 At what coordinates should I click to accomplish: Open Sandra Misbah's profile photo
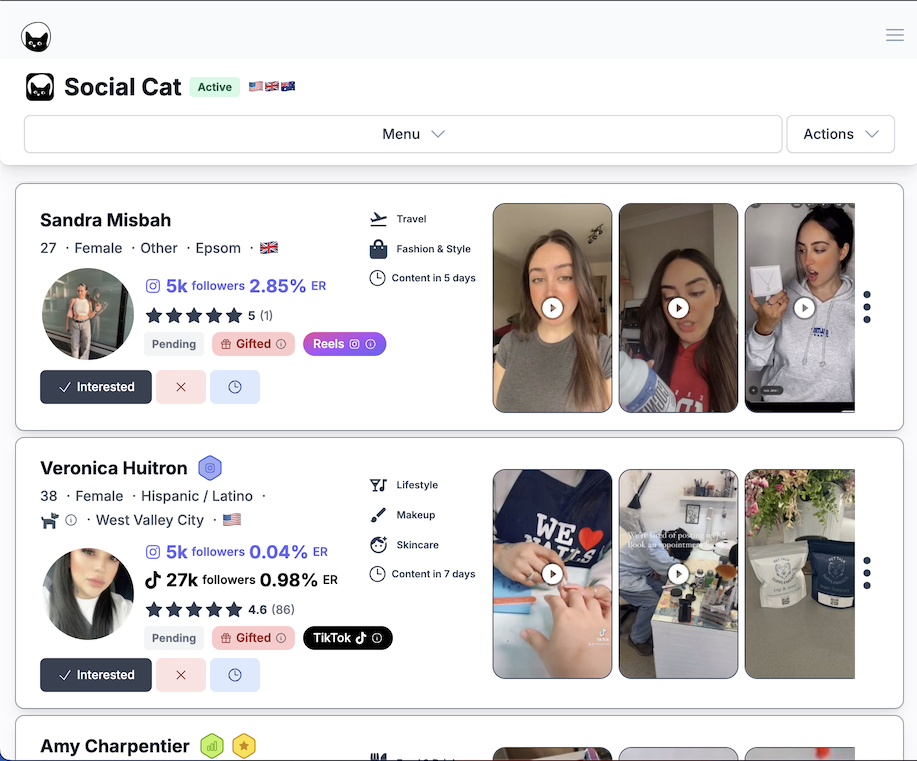(88, 314)
